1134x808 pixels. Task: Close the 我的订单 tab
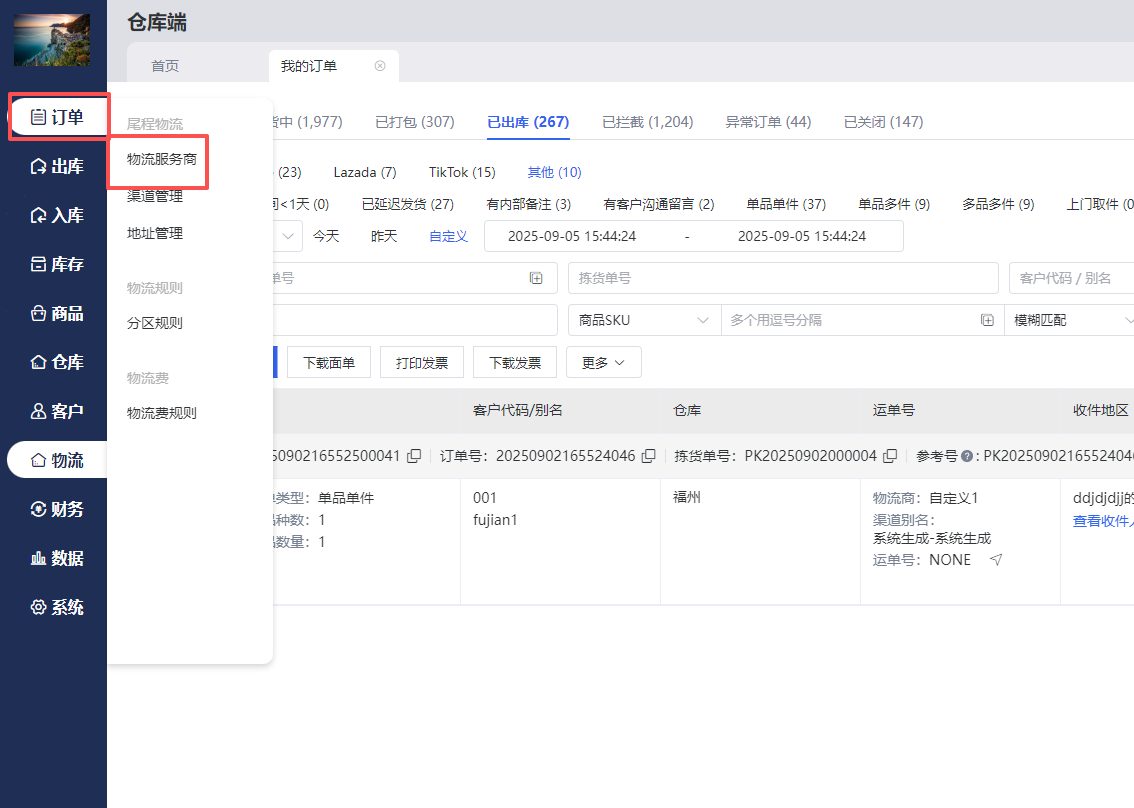point(380,66)
